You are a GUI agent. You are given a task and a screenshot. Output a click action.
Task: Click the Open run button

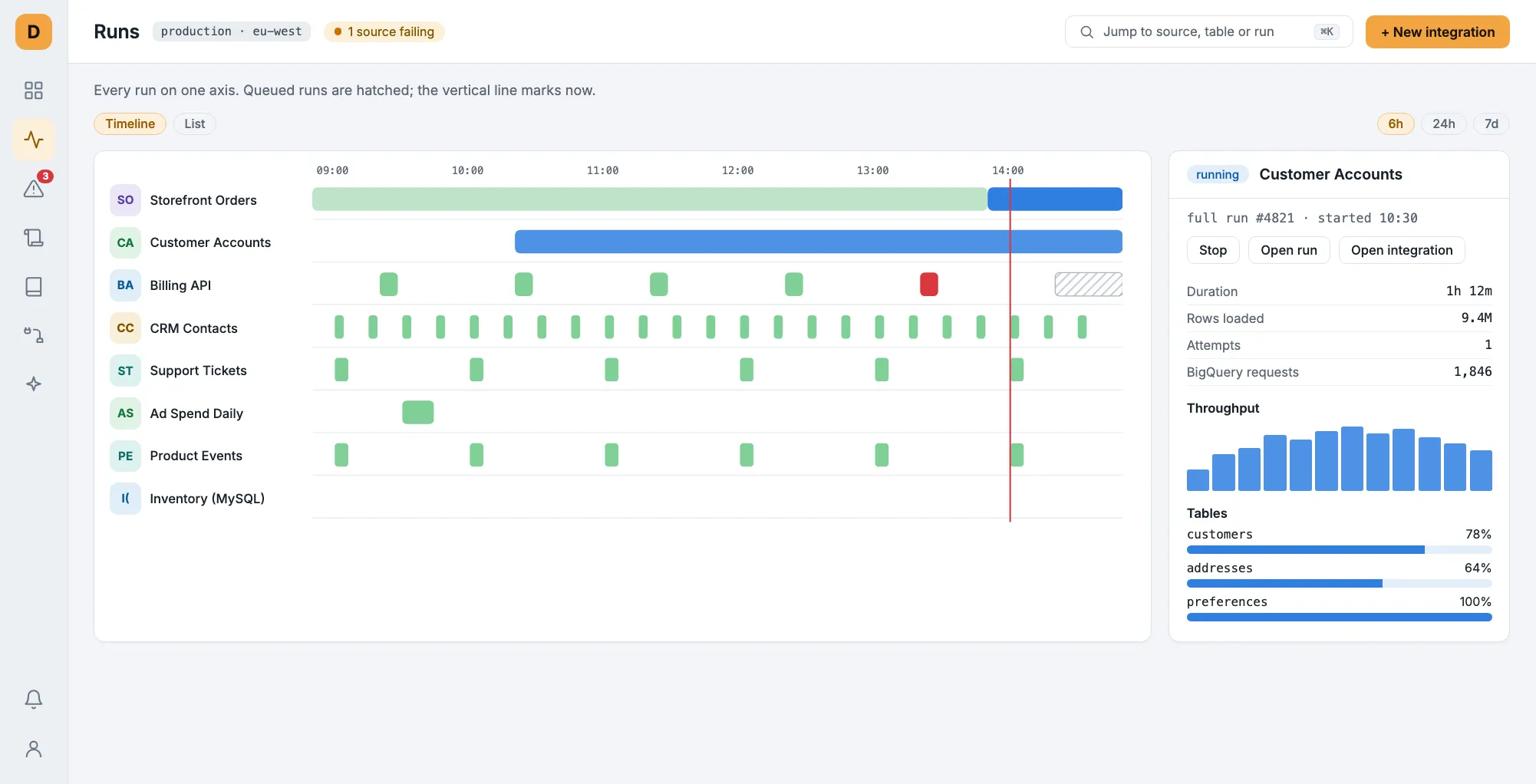click(1289, 250)
